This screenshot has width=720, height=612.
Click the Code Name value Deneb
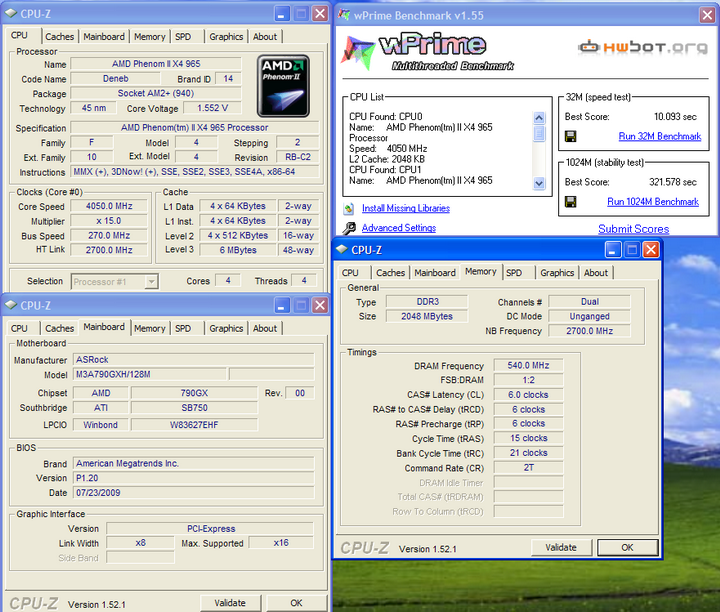click(x=115, y=79)
